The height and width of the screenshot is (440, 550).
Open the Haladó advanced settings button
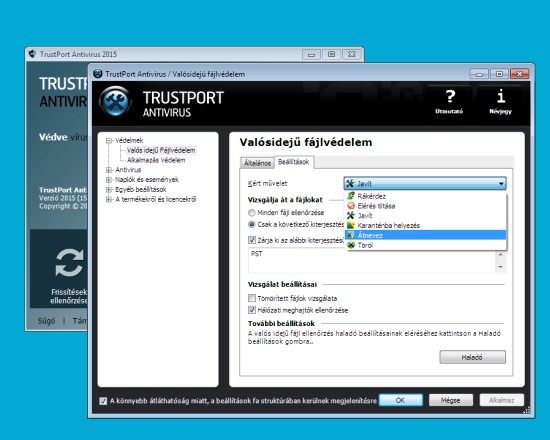(x=472, y=357)
